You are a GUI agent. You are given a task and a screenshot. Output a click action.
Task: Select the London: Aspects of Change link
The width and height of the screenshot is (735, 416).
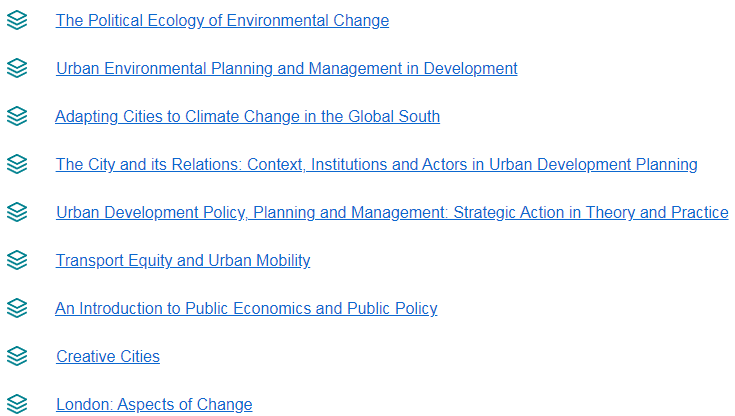pos(154,404)
